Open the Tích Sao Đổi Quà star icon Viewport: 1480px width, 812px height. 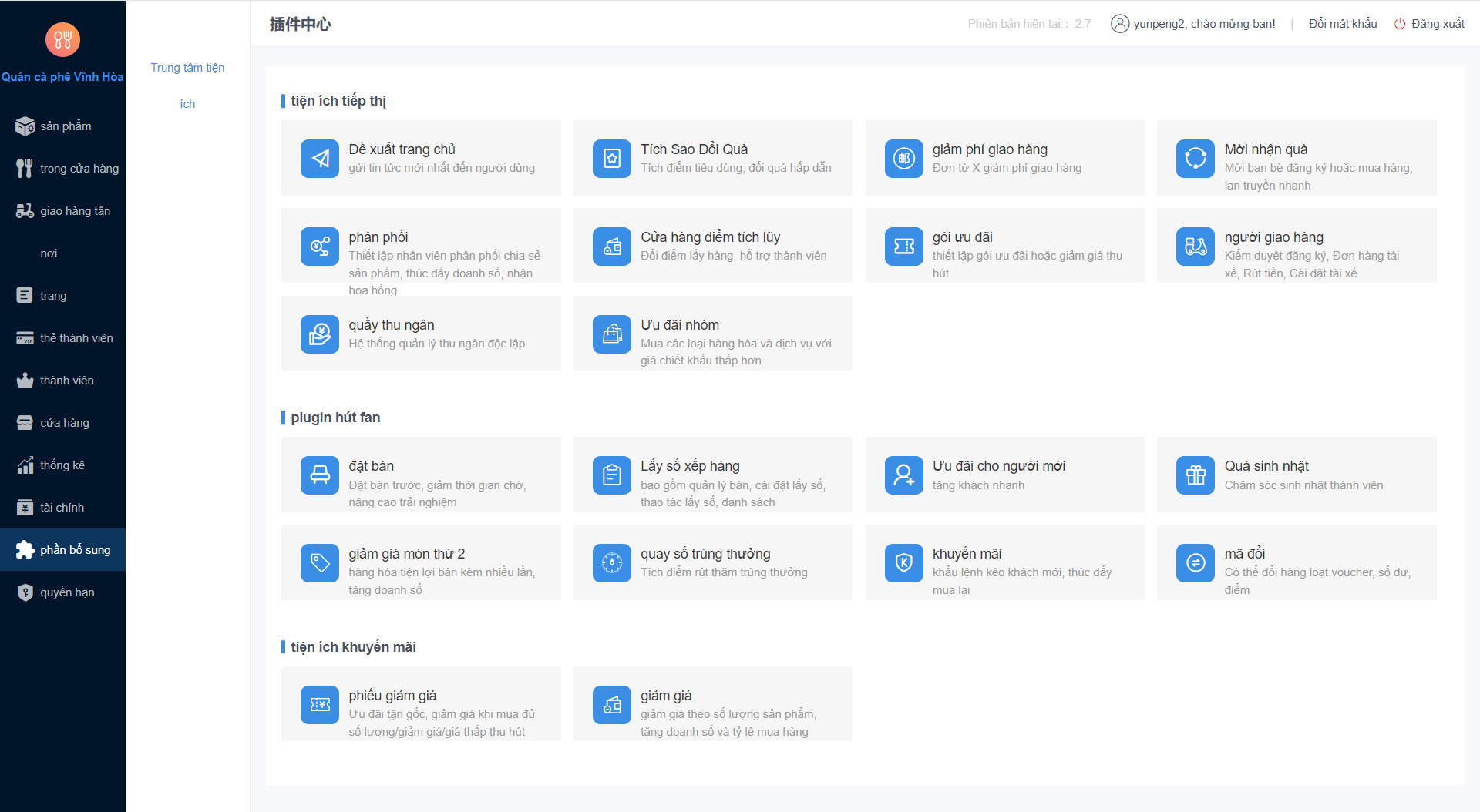click(x=611, y=159)
